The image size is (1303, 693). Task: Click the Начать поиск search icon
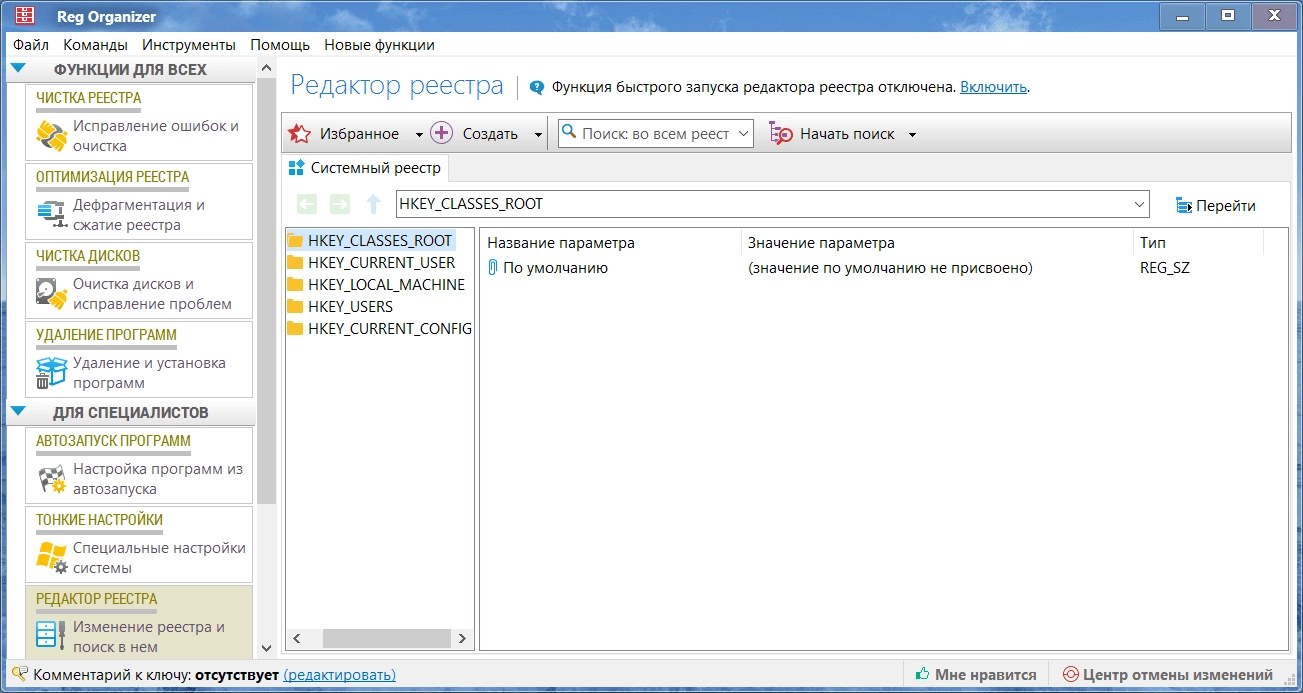781,134
